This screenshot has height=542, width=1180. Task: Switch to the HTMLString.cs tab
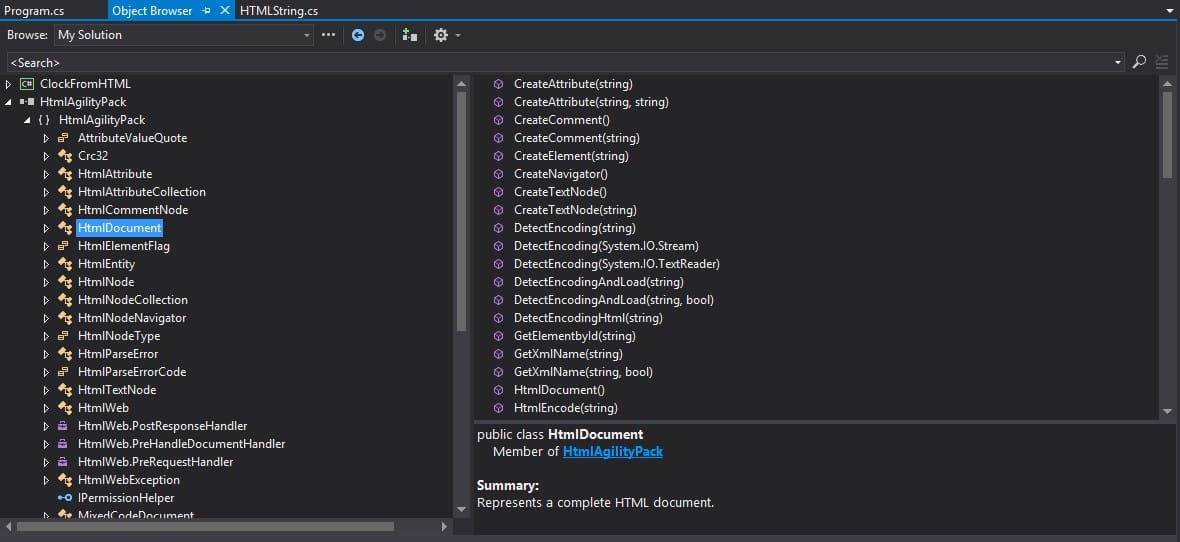click(x=278, y=11)
